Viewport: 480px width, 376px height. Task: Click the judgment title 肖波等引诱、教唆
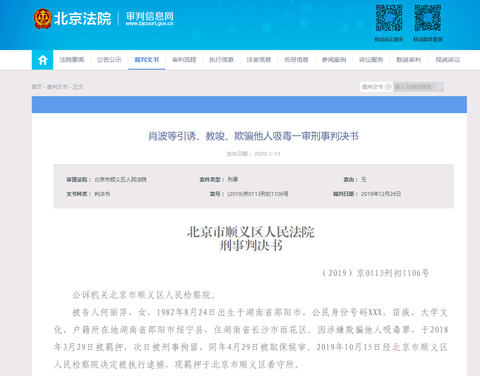point(253,136)
